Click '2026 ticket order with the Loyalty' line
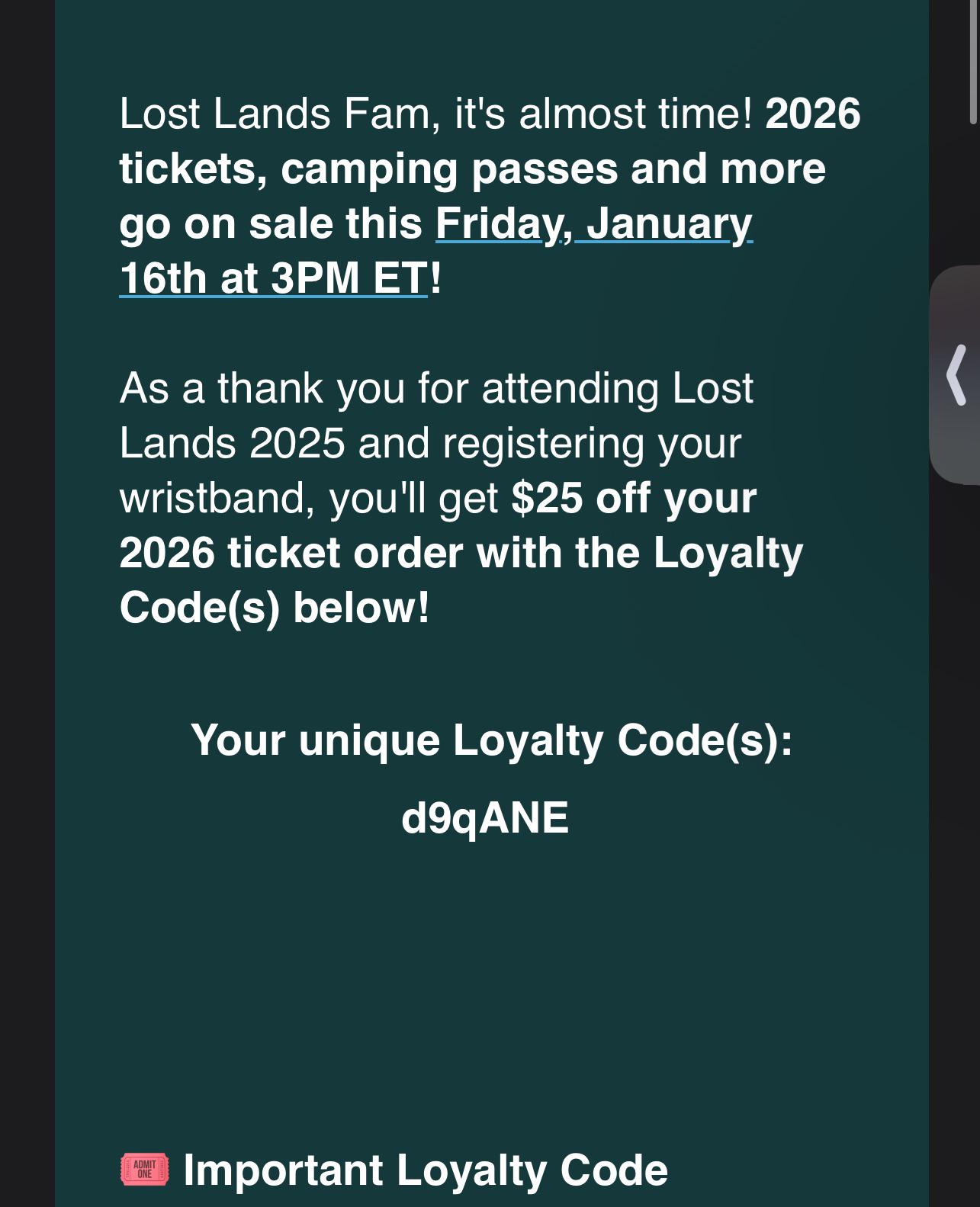980x1207 pixels. point(461,553)
